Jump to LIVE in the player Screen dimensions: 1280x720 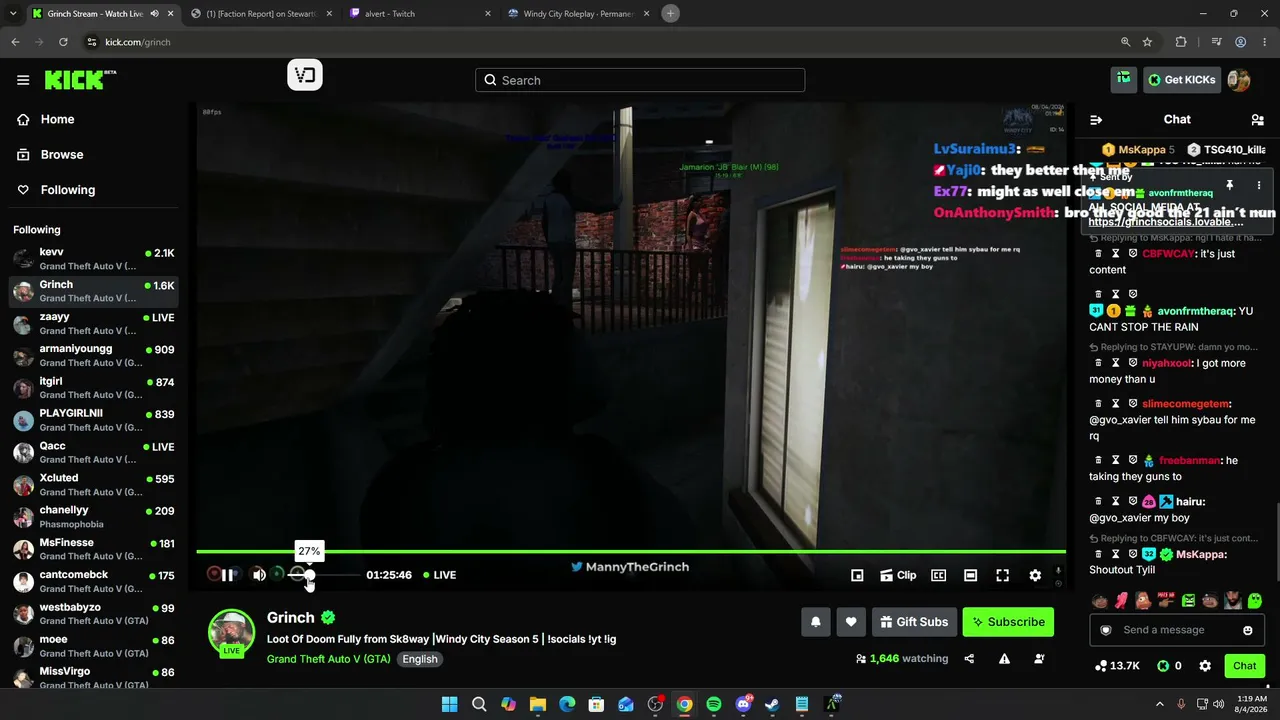click(439, 575)
